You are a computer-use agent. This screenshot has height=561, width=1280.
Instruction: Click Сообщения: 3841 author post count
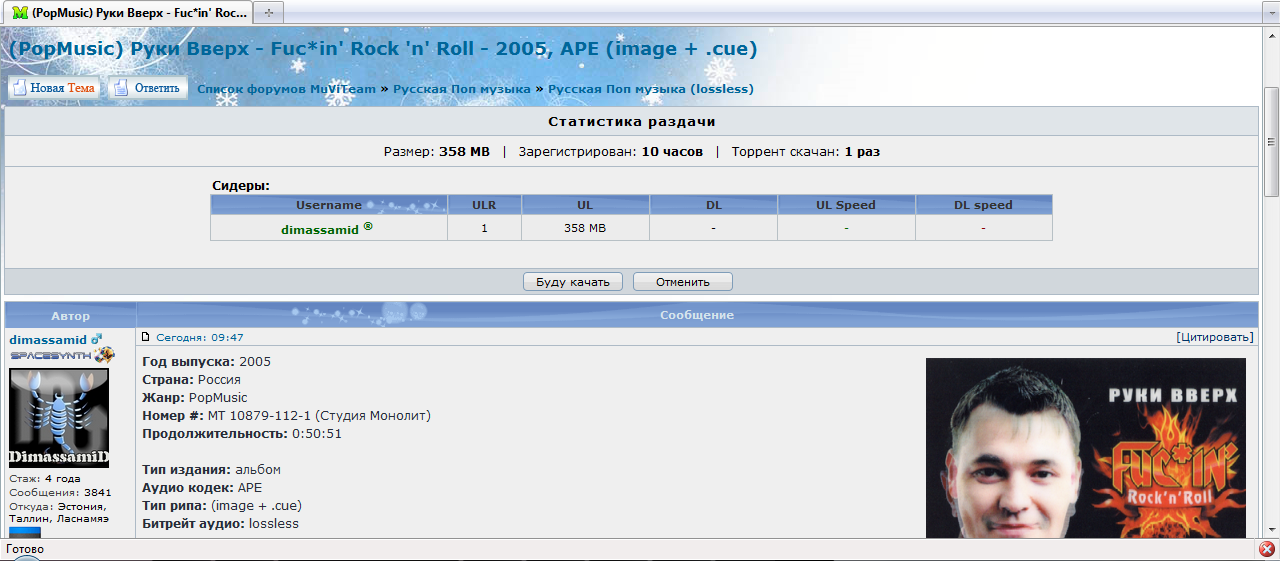(x=60, y=492)
